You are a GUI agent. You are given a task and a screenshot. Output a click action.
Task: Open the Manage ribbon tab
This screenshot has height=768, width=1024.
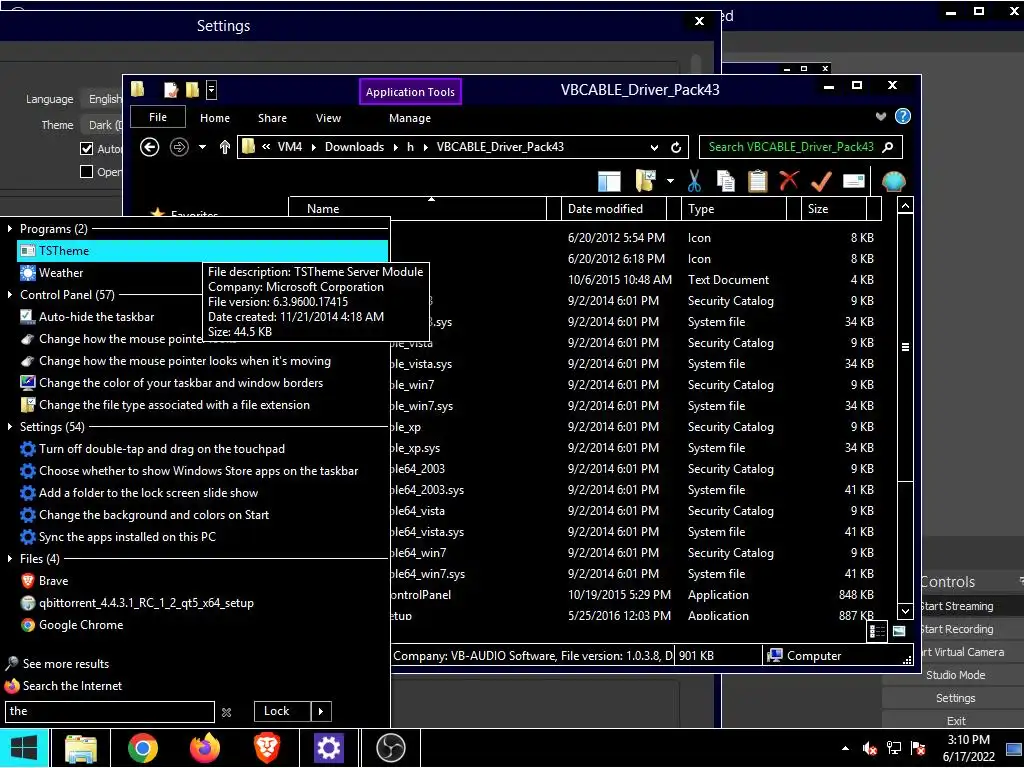coord(410,118)
